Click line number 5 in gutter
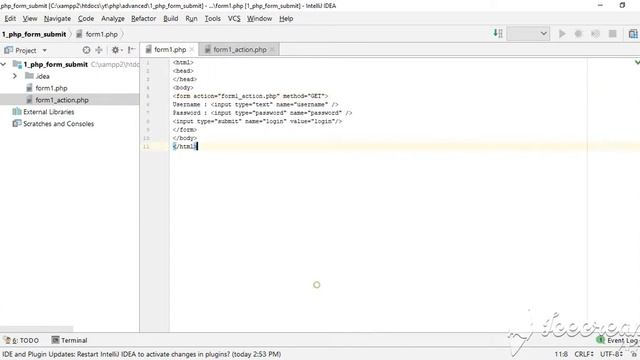Image resolution: width=640 pixels, height=360 pixels. pyautogui.click(x=147, y=96)
